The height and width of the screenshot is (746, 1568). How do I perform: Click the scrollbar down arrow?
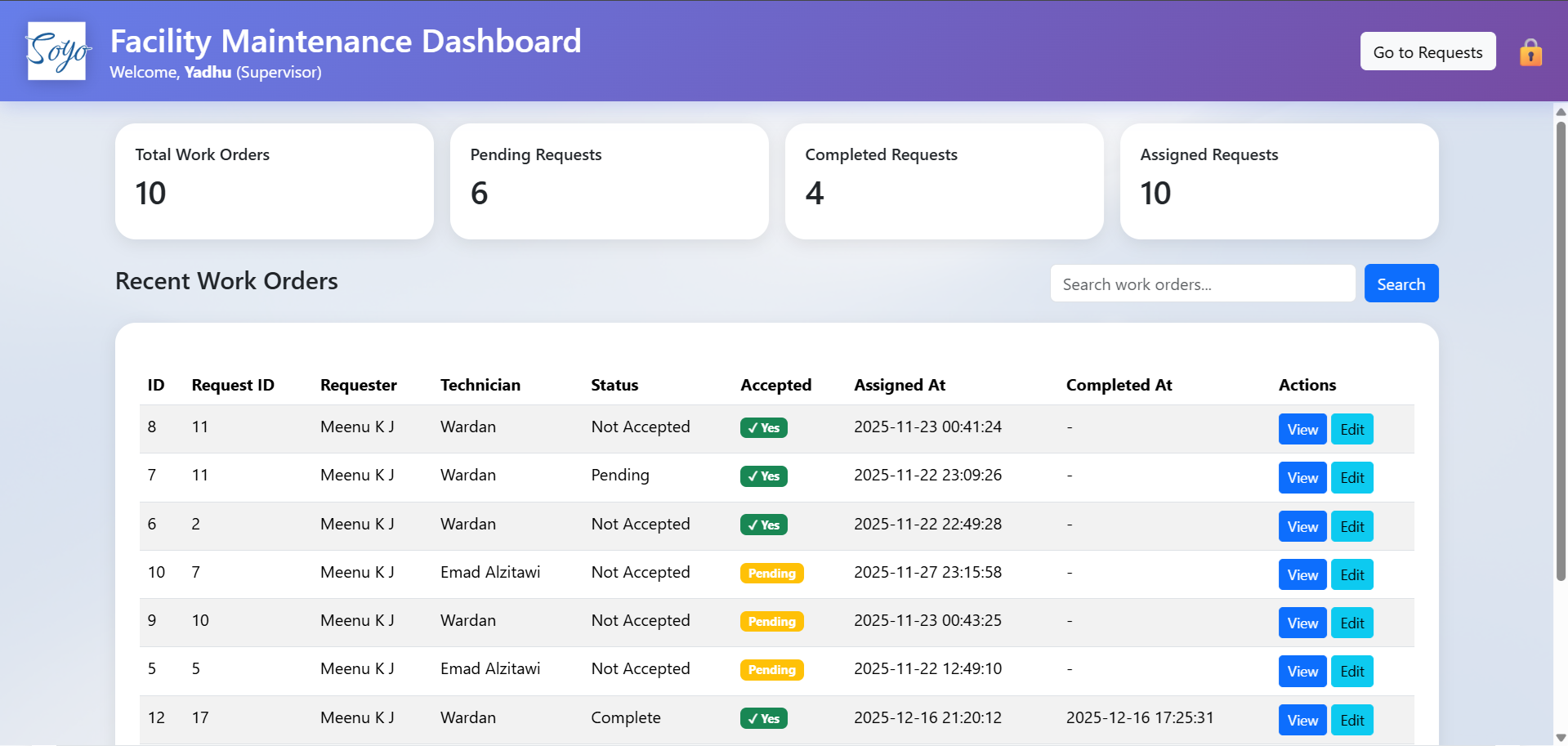(1561, 736)
